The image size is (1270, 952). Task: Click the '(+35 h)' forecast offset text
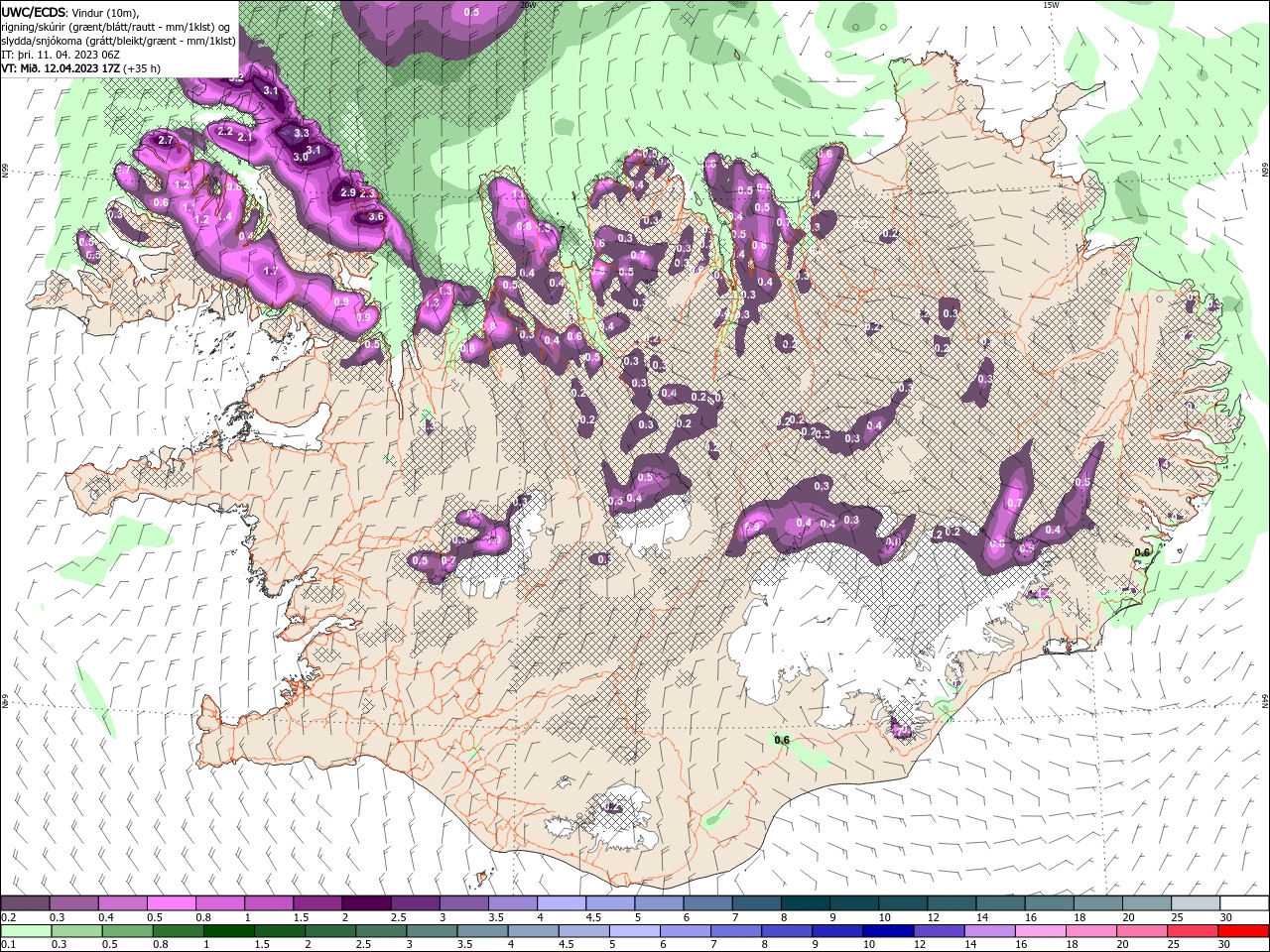[x=142, y=69]
